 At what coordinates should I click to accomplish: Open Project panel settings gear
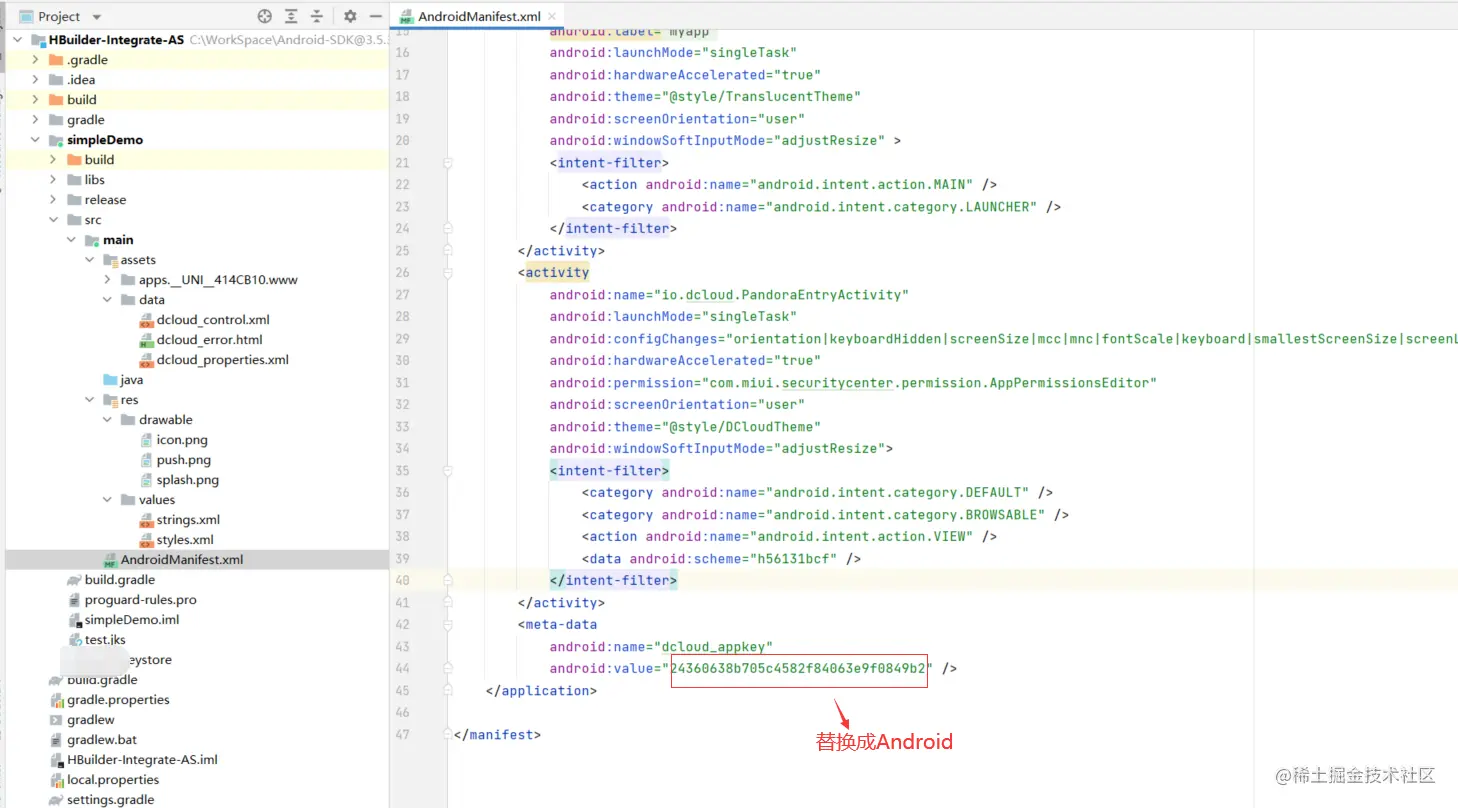click(x=350, y=16)
